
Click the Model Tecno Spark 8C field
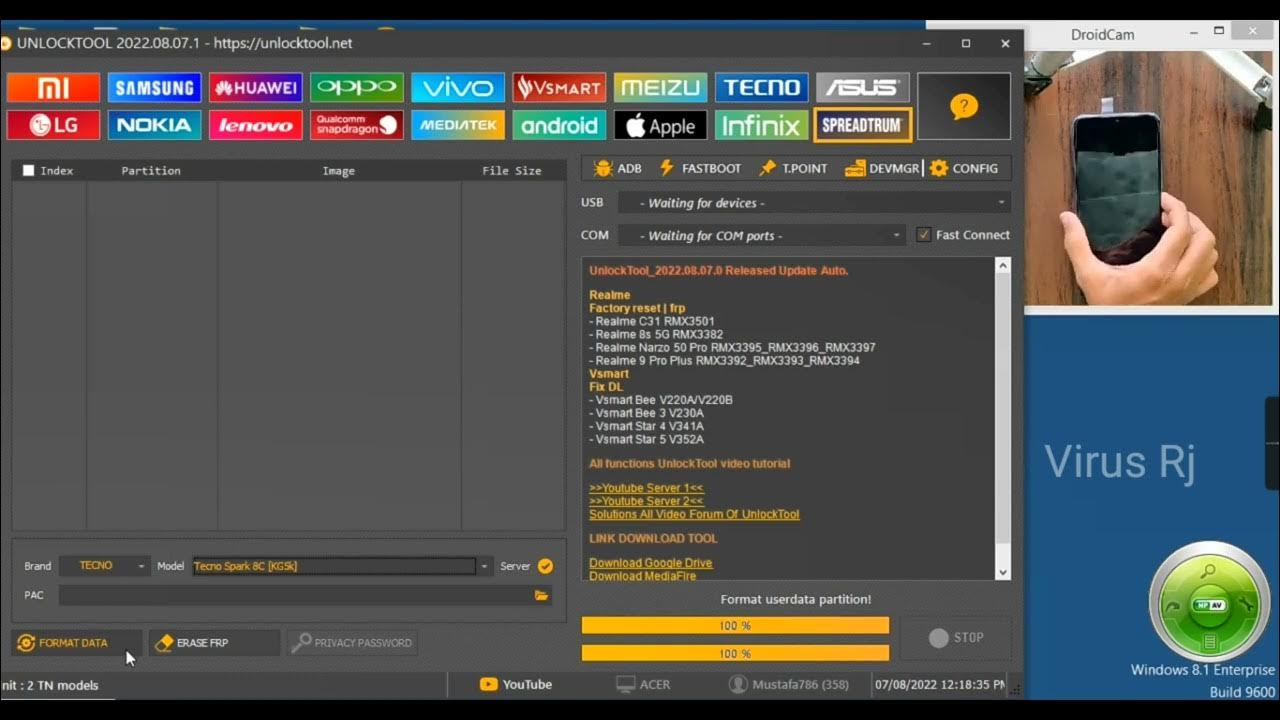tap(334, 566)
